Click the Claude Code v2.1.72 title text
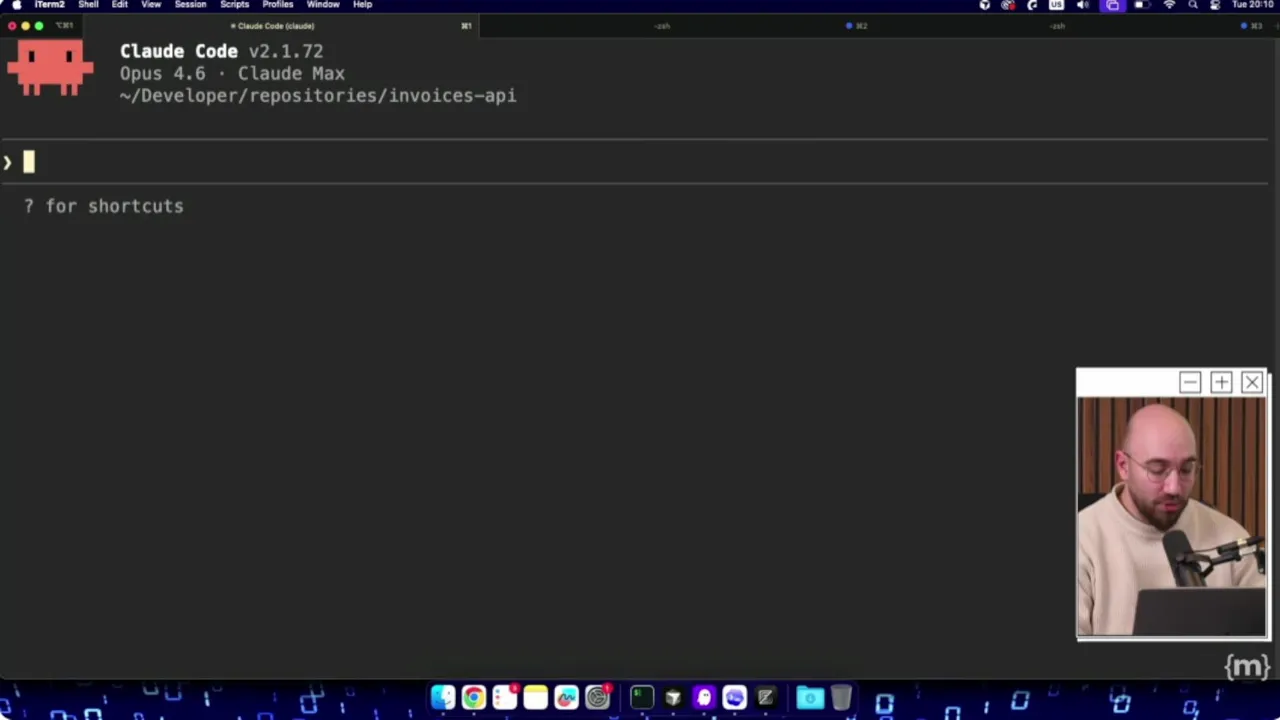 [221, 51]
